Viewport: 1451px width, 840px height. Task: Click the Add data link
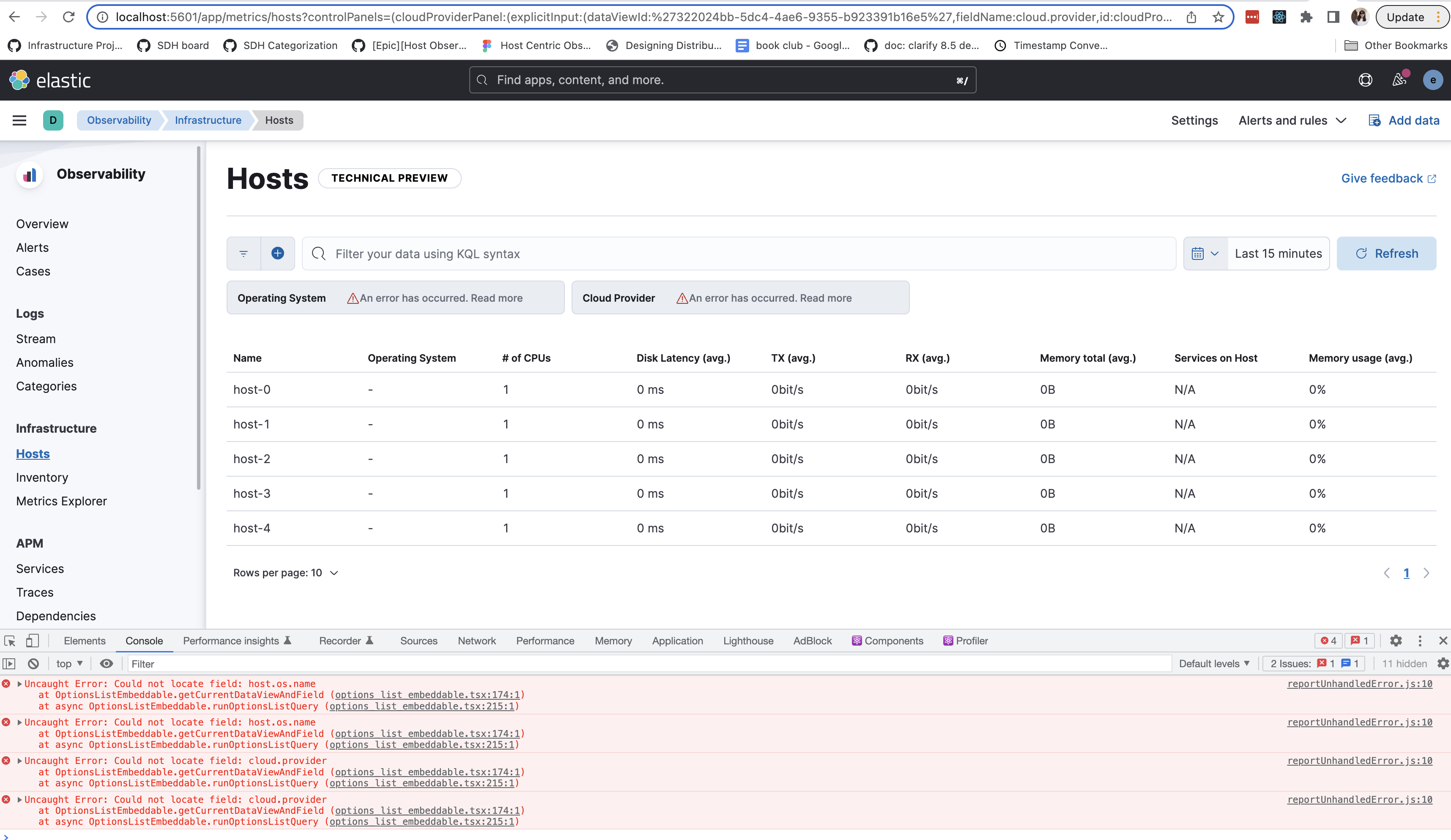coord(1404,120)
